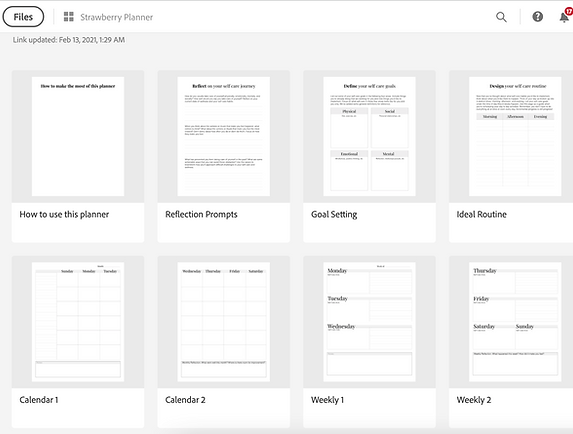The width and height of the screenshot is (573, 434).
Task: Click the Strawberry Planner title
Action: (x=117, y=17)
